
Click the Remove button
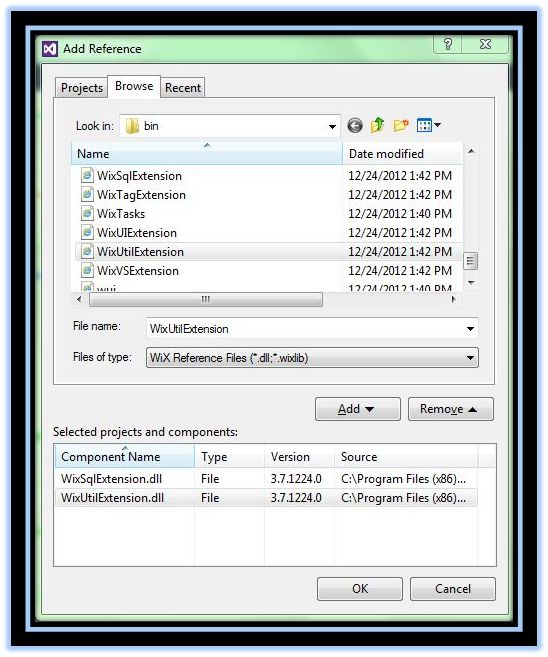click(451, 409)
